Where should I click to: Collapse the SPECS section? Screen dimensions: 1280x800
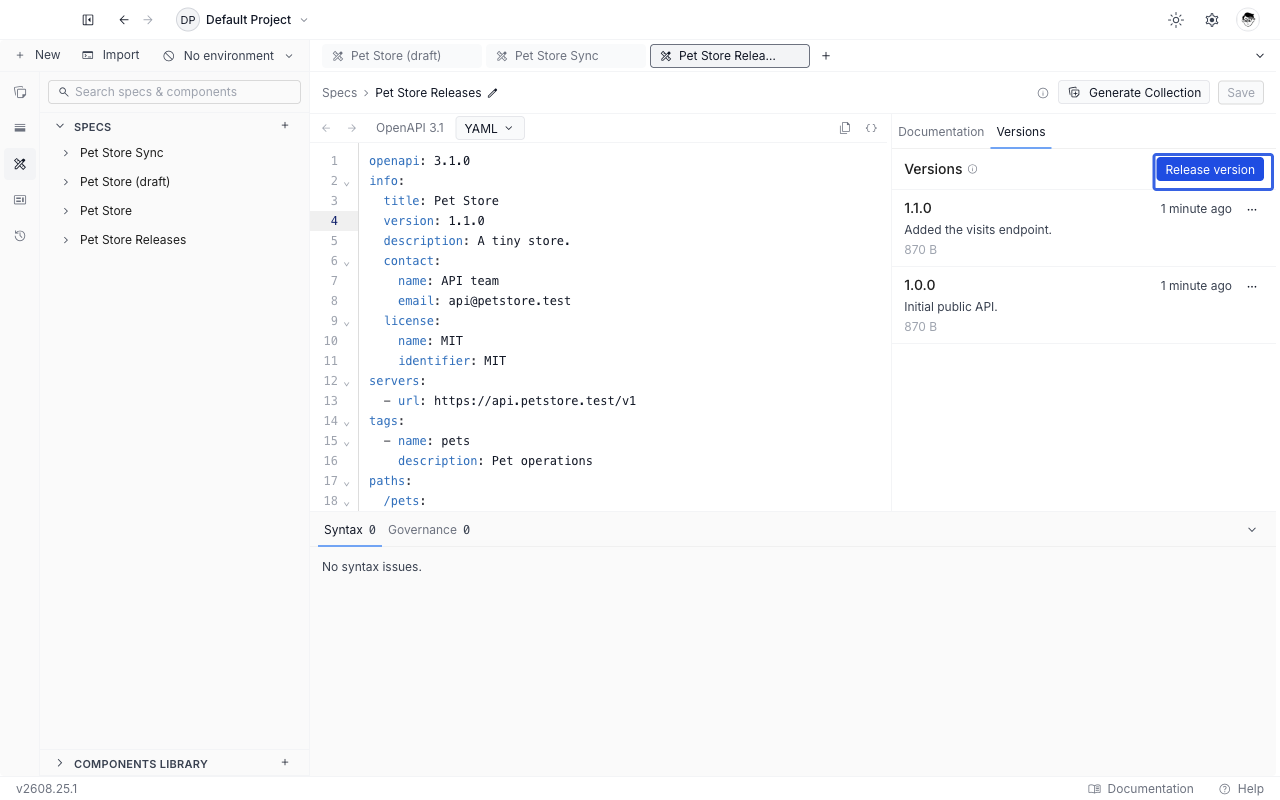[x=59, y=127]
